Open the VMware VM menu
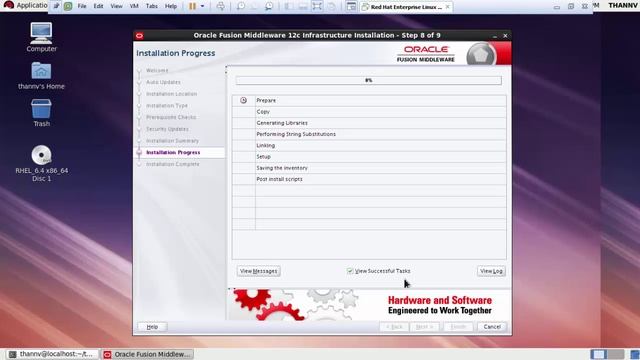This screenshot has width=640, height=360. pyautogui.click(x=134, y=6)
